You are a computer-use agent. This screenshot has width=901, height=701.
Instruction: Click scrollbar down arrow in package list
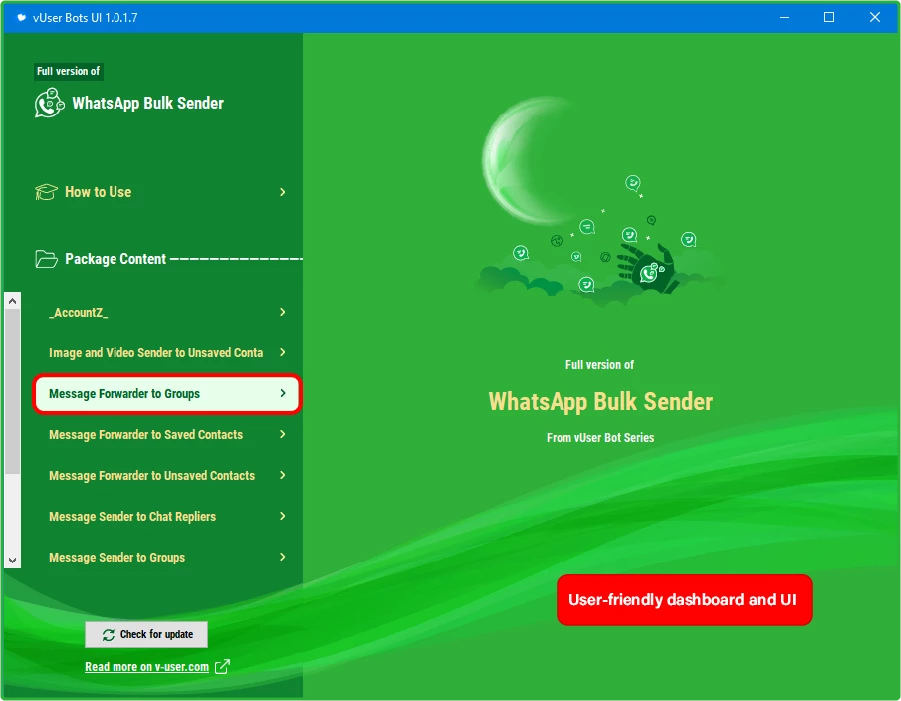click(13, 560)
